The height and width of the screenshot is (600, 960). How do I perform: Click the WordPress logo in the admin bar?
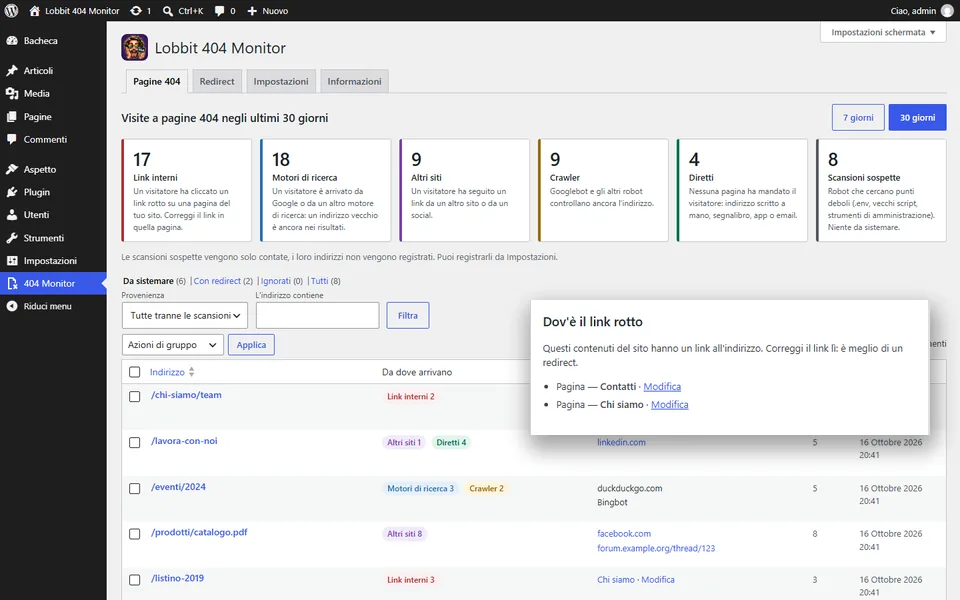click(11, 10)
